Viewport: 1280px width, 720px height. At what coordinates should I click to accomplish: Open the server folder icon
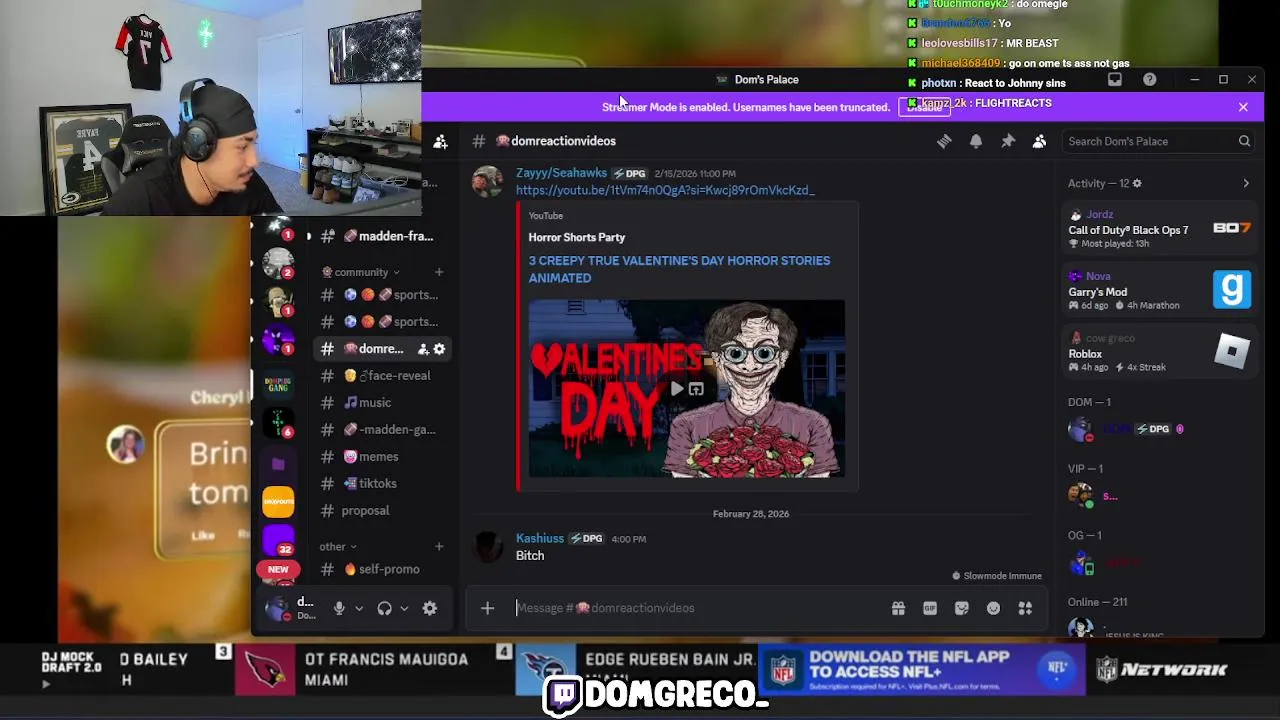tap(278, 464)
